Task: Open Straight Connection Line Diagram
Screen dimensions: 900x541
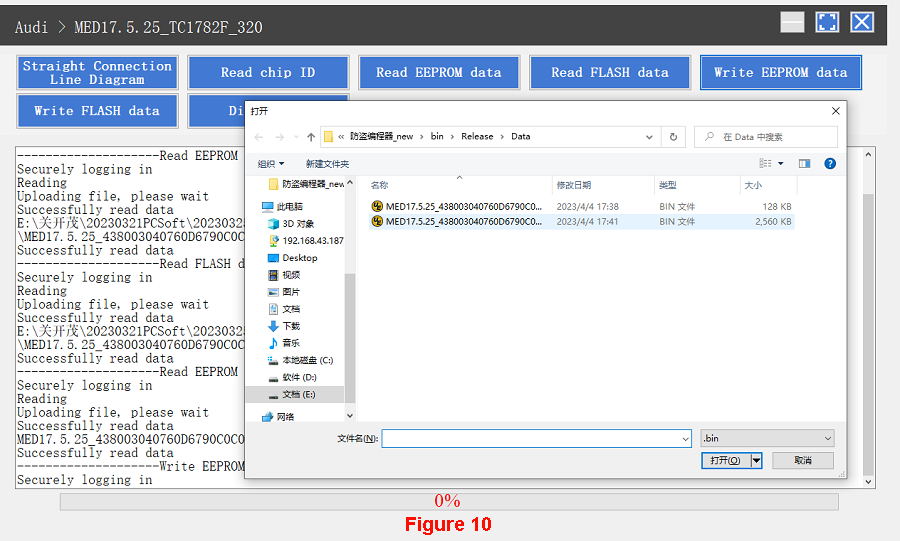Action: click(x=97, y=72)
